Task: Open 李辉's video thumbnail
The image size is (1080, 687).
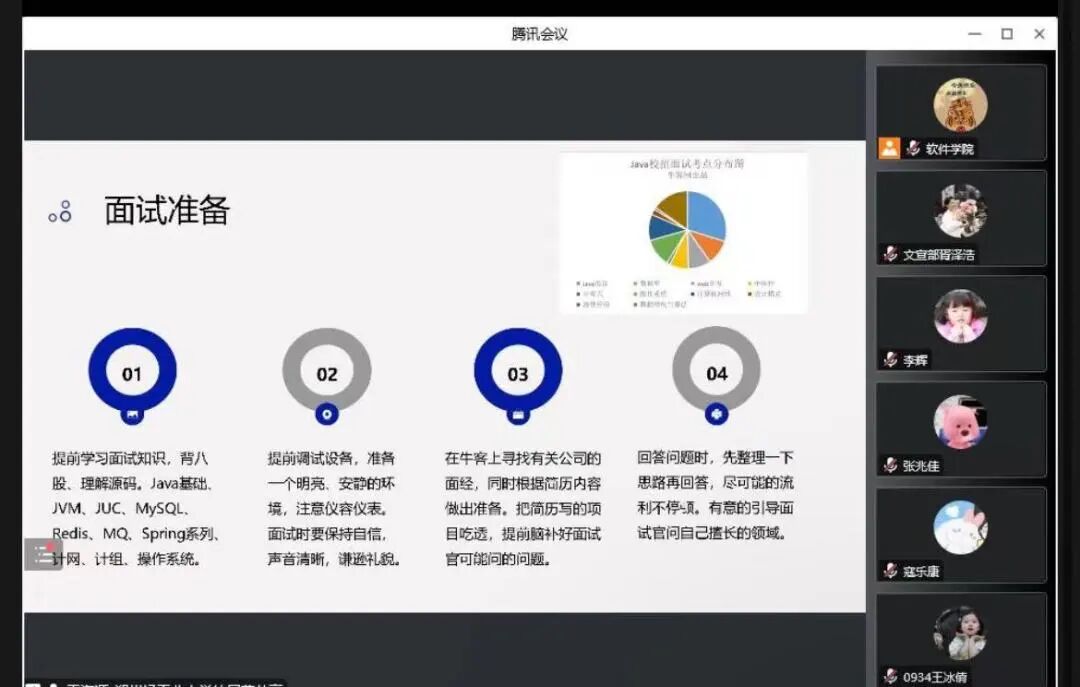Action: click(960, 320)
